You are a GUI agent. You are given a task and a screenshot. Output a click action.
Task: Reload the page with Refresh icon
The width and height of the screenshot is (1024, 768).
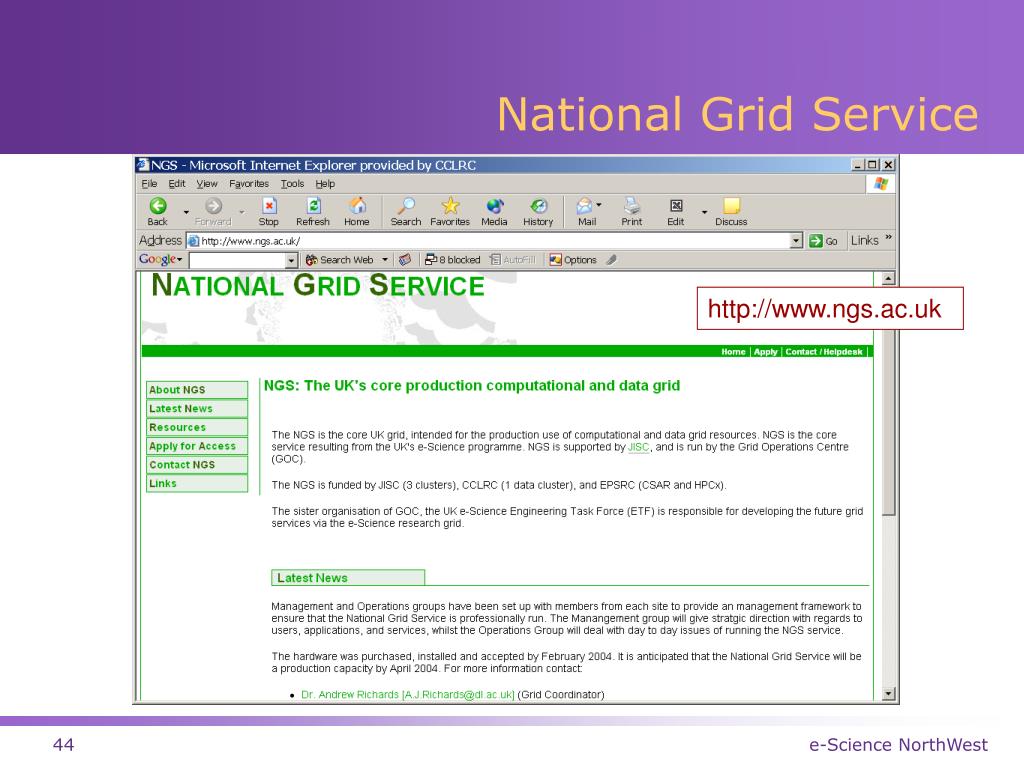[x=313, y=206]
